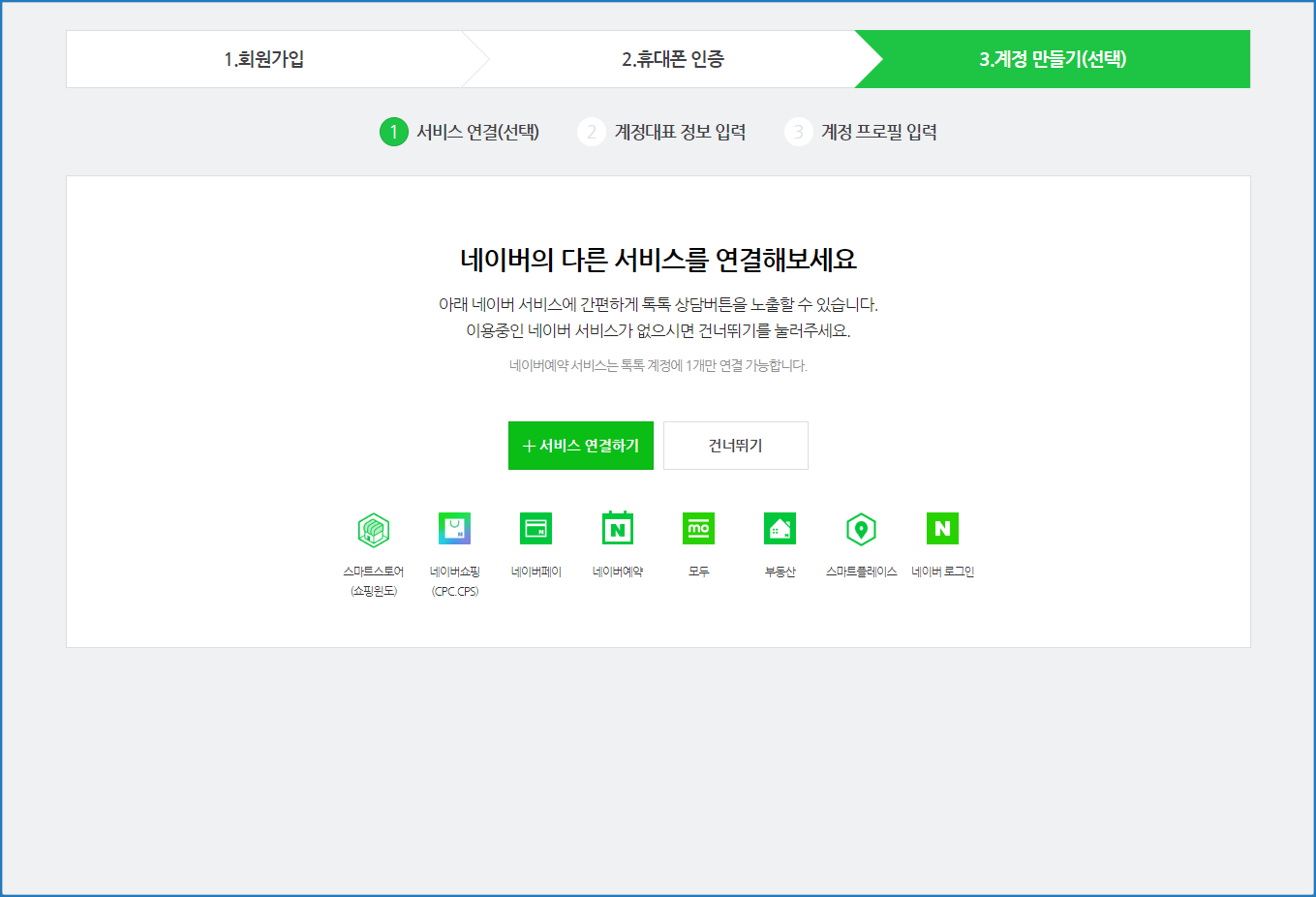Viewport: 1316px width, 897px height.
Task: Select the 부동산 house icon
Action: [x=780, y=529]
